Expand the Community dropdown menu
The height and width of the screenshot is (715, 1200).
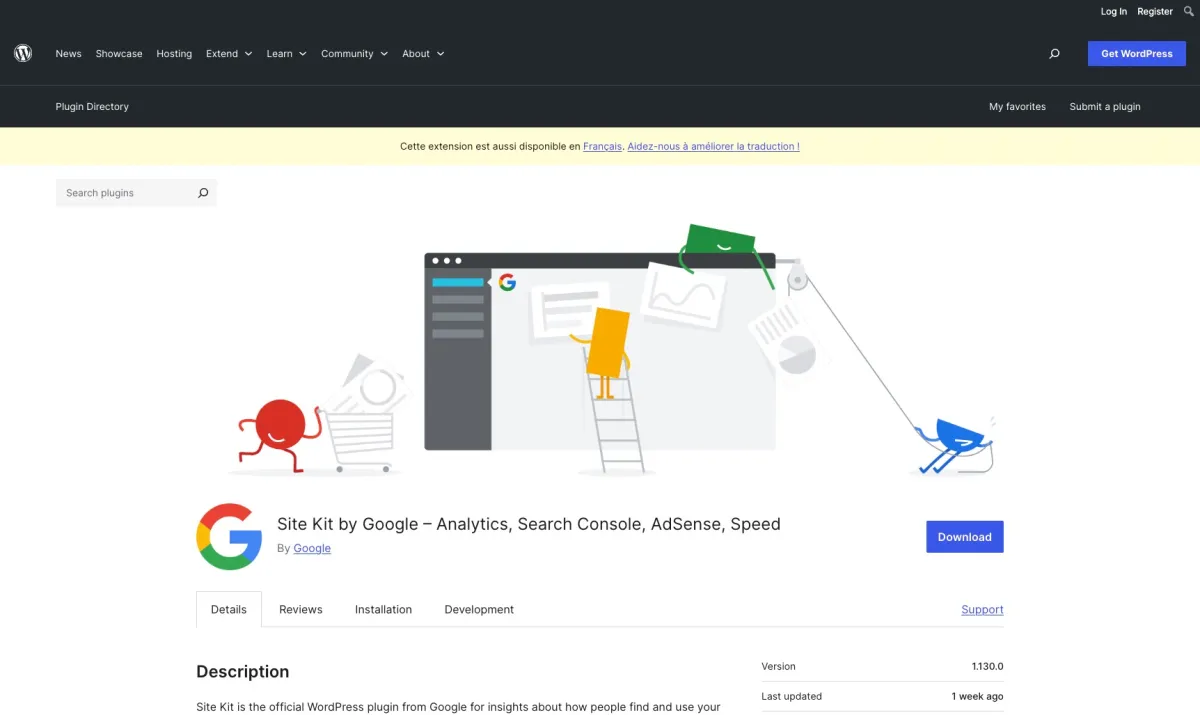354,54
